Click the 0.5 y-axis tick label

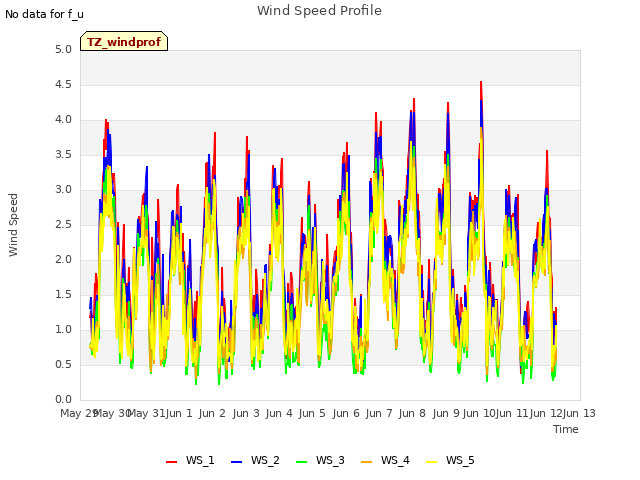click(x=64, y=364)
